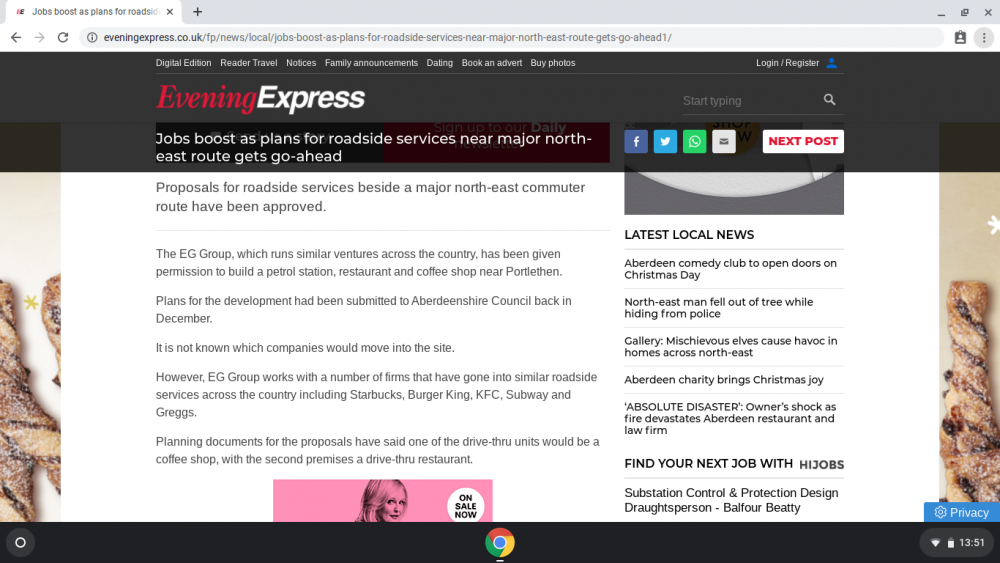Open Dating menu link
The height and width of the screenshot is (563, 1000).
pyautogui.click(x=439, y=63)
